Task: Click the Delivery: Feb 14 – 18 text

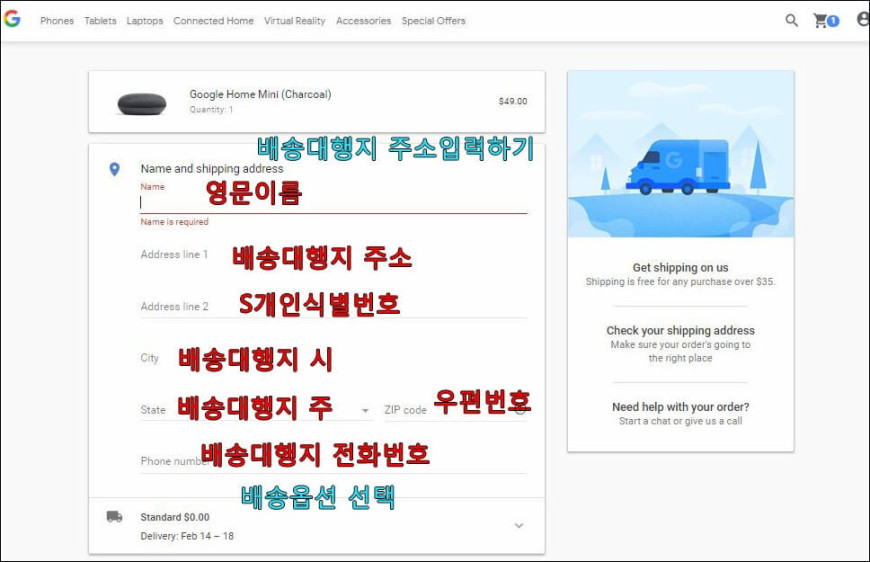Action: coord(187,536)
